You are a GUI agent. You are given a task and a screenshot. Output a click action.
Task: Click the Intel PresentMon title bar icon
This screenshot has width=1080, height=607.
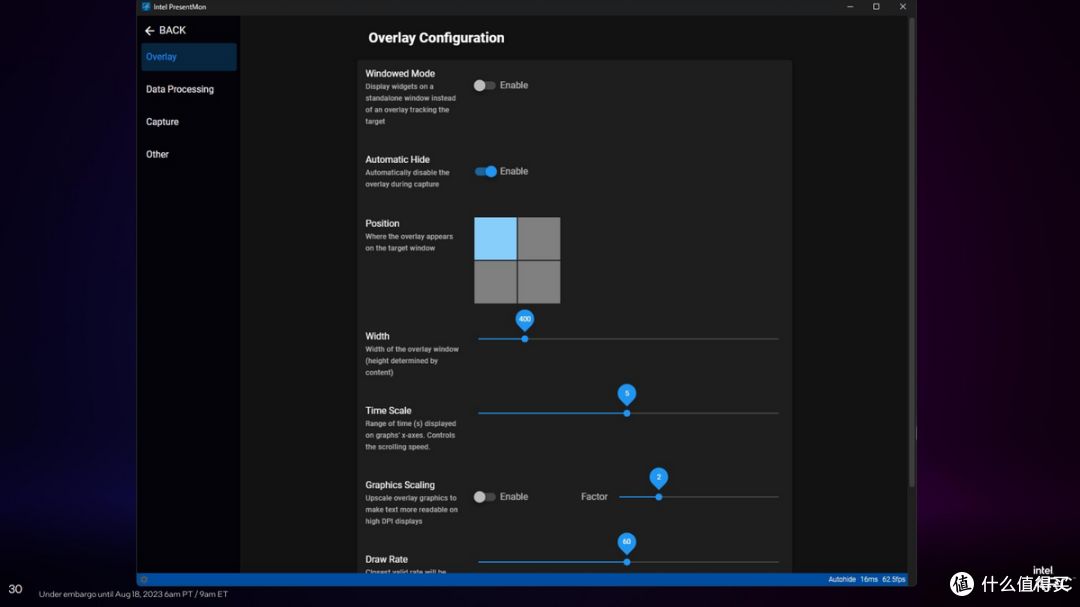point(146,7)
